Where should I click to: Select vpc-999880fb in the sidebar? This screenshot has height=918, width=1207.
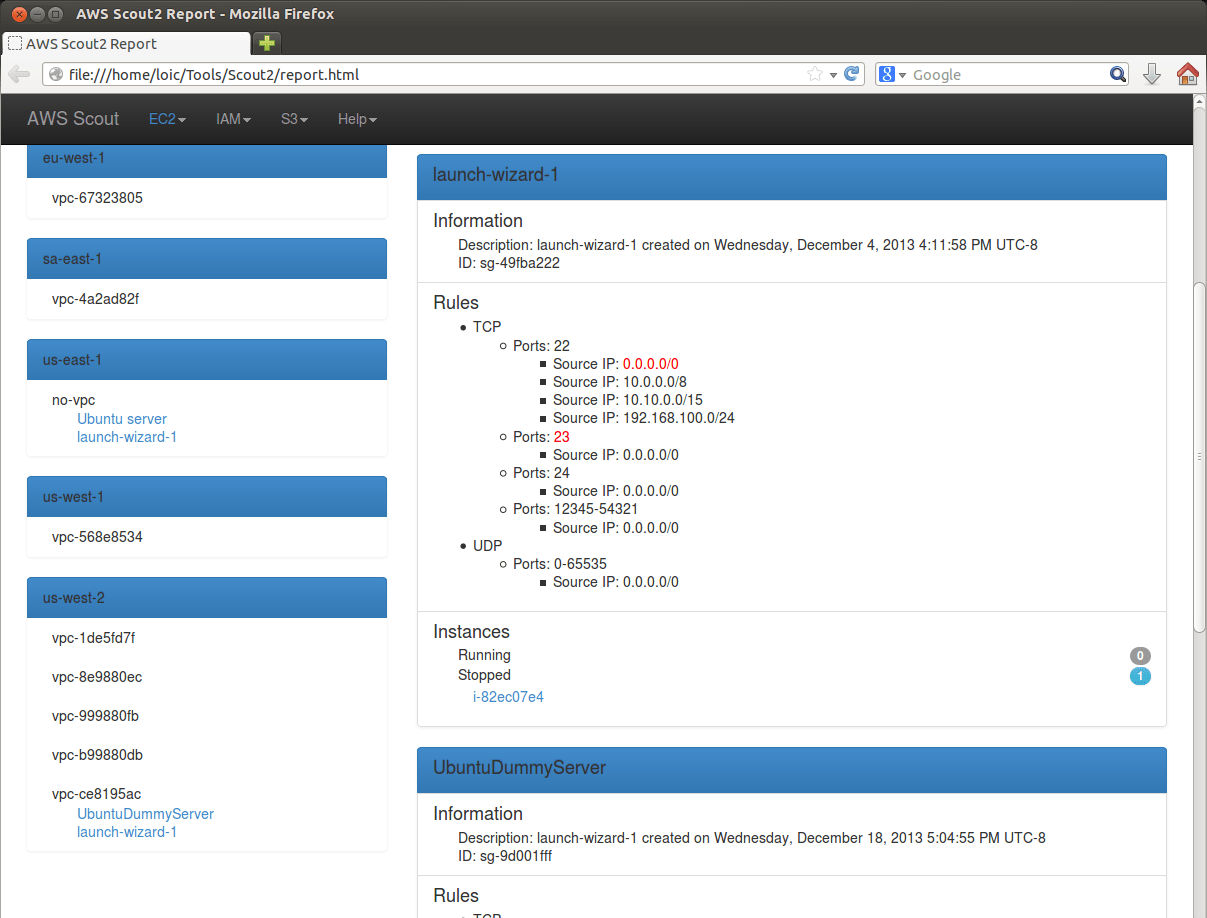point(95,716)
